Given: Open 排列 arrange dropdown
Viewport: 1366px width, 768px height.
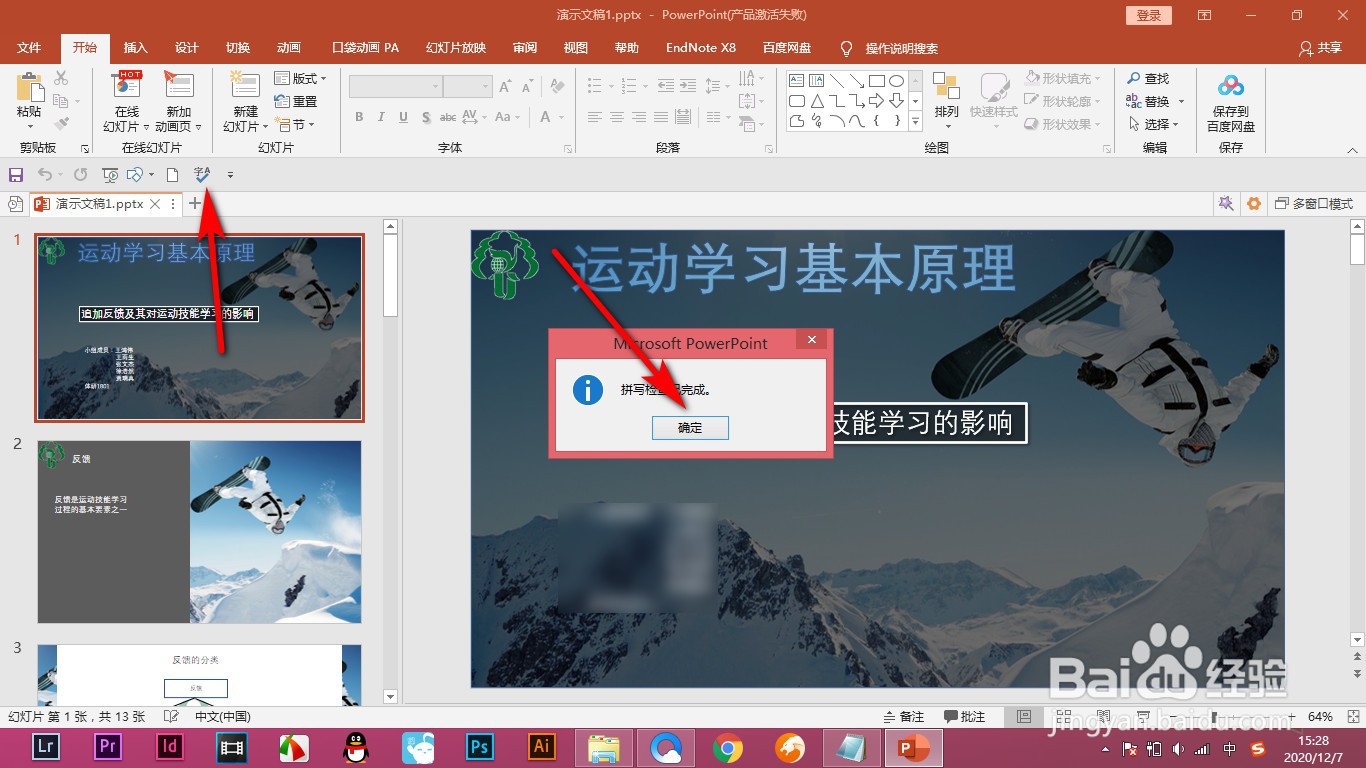Looking at the screenshot, I should 947,101.
